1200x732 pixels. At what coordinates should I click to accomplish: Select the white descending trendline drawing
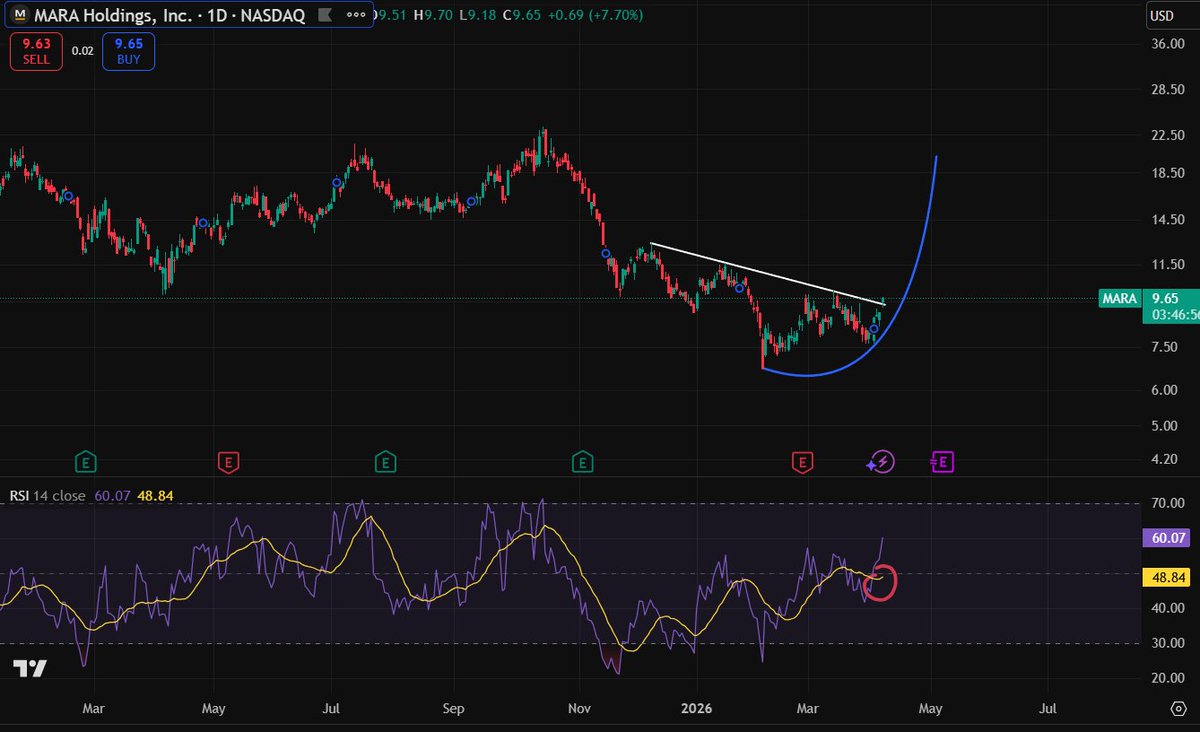tap(768, 273)
